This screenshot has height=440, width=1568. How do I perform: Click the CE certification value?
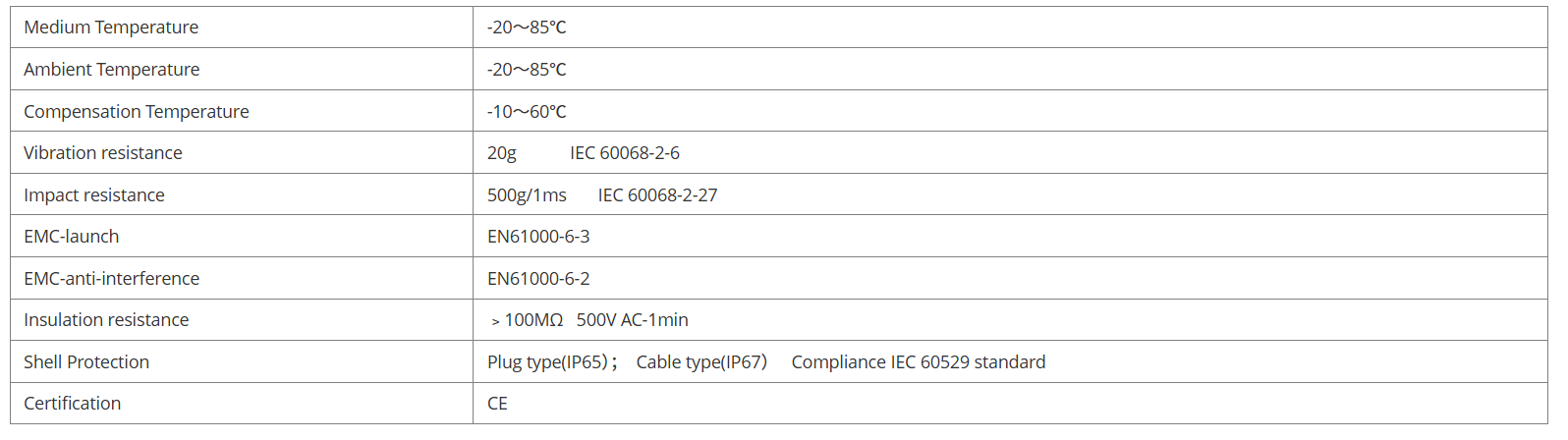coord(497,404)
